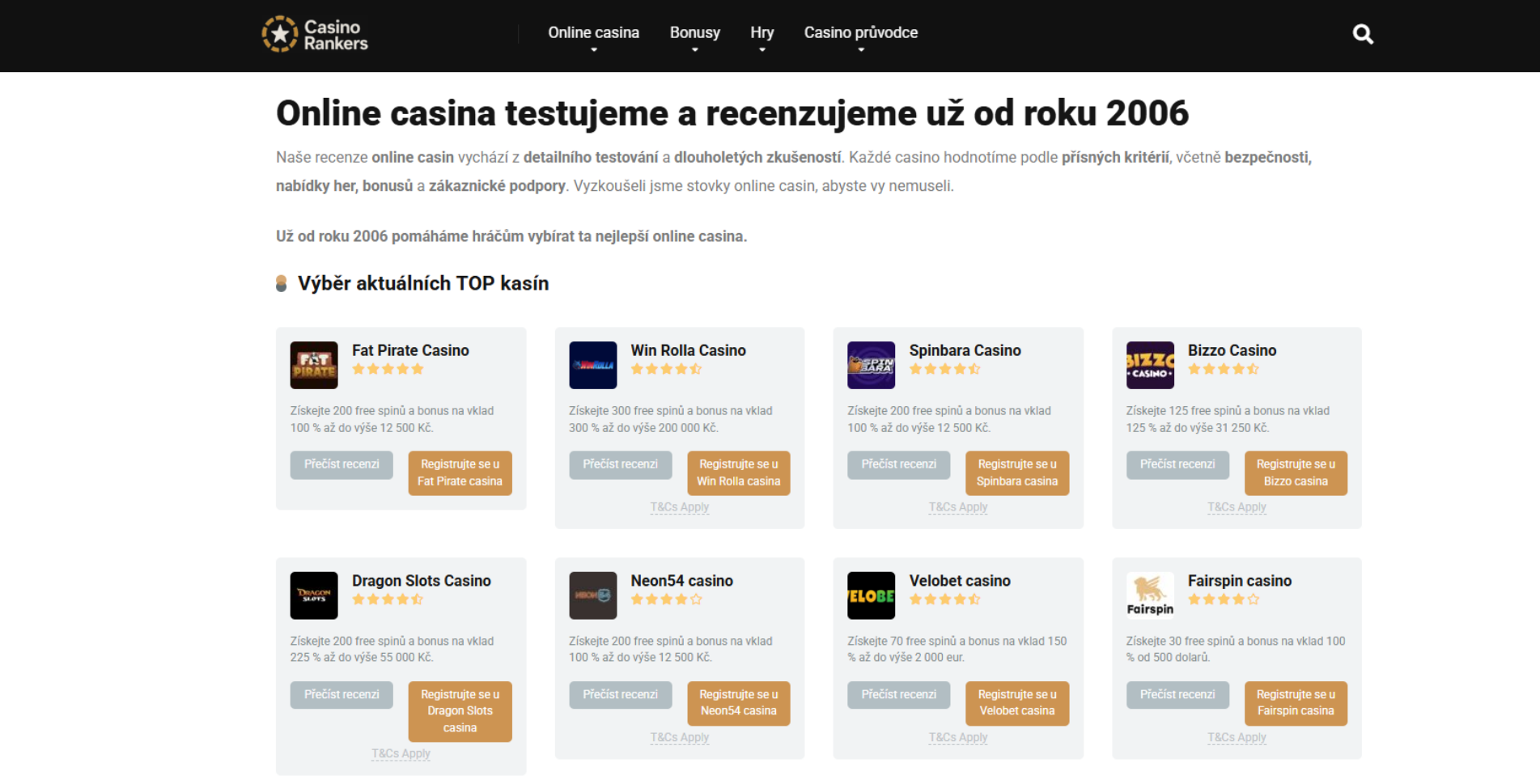Viewport: 1540px width, 784px height.
Task: Expand the Casino průvodce dropdown arrow
Action: (x=860, y=49)
